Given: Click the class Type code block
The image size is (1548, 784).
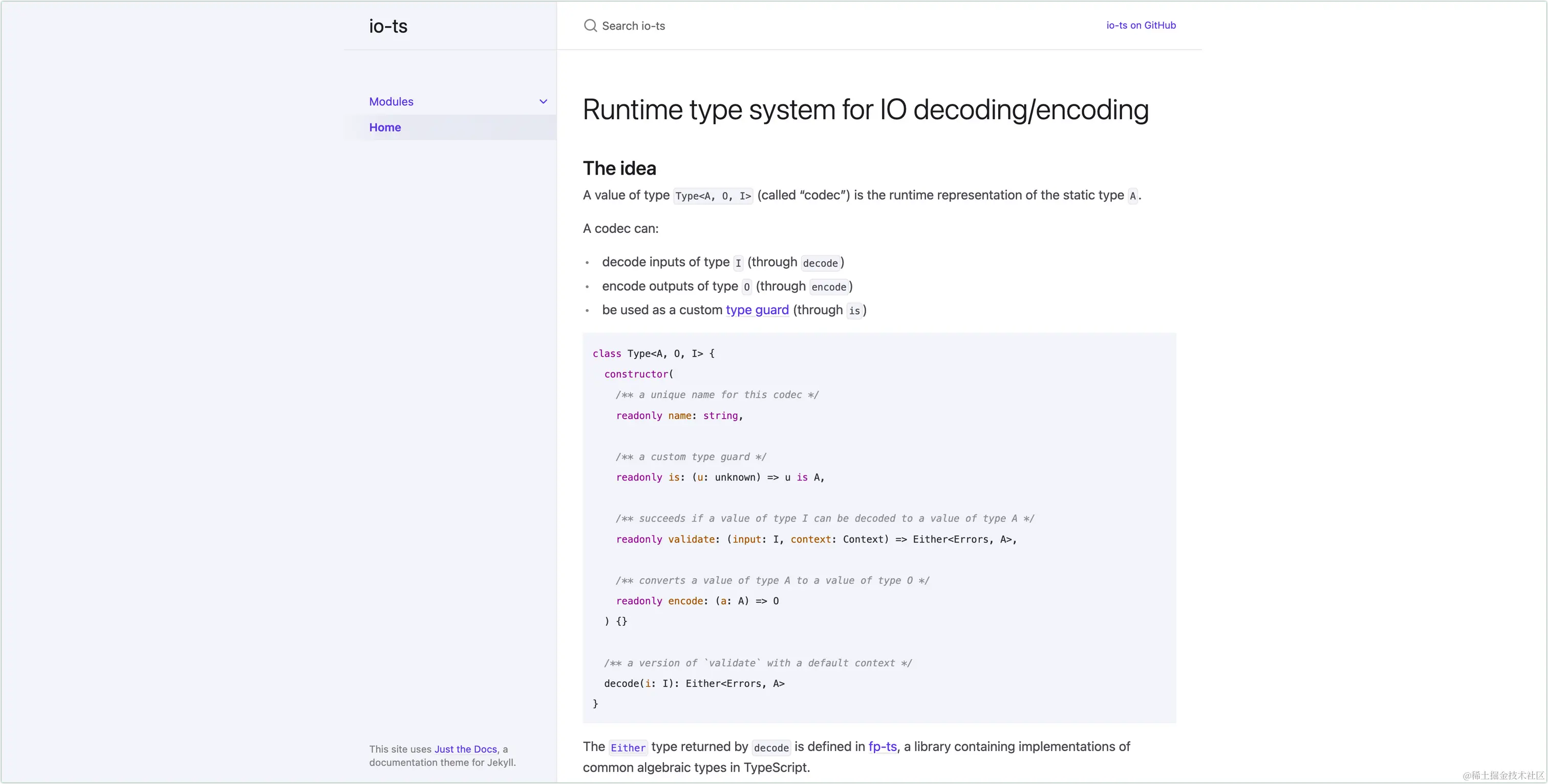Looking at the screenshot, I should (879, 528).
